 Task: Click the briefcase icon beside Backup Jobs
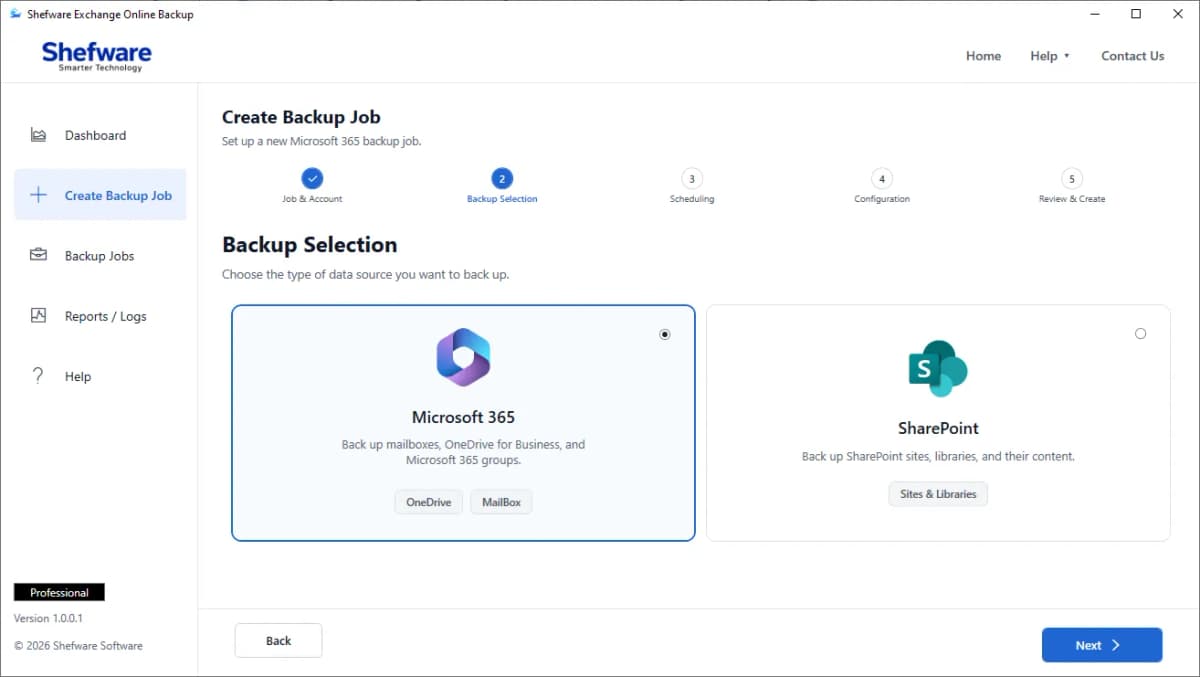pos(38,255)
